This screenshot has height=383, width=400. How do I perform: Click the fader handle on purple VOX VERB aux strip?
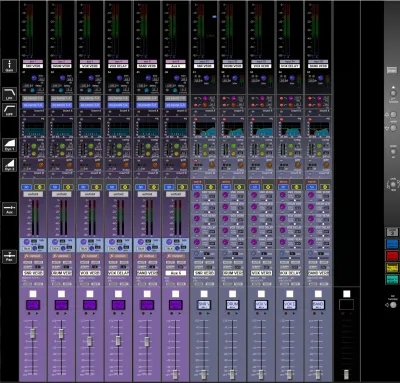pos(90,341)
